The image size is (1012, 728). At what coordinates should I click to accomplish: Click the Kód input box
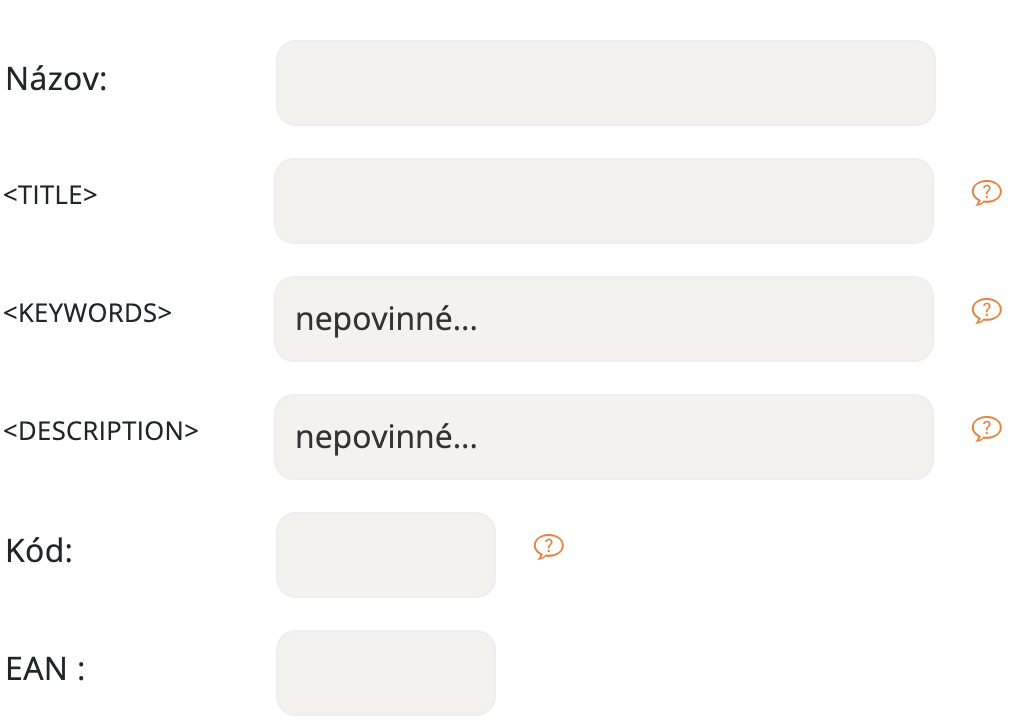[x=385, y=554]
